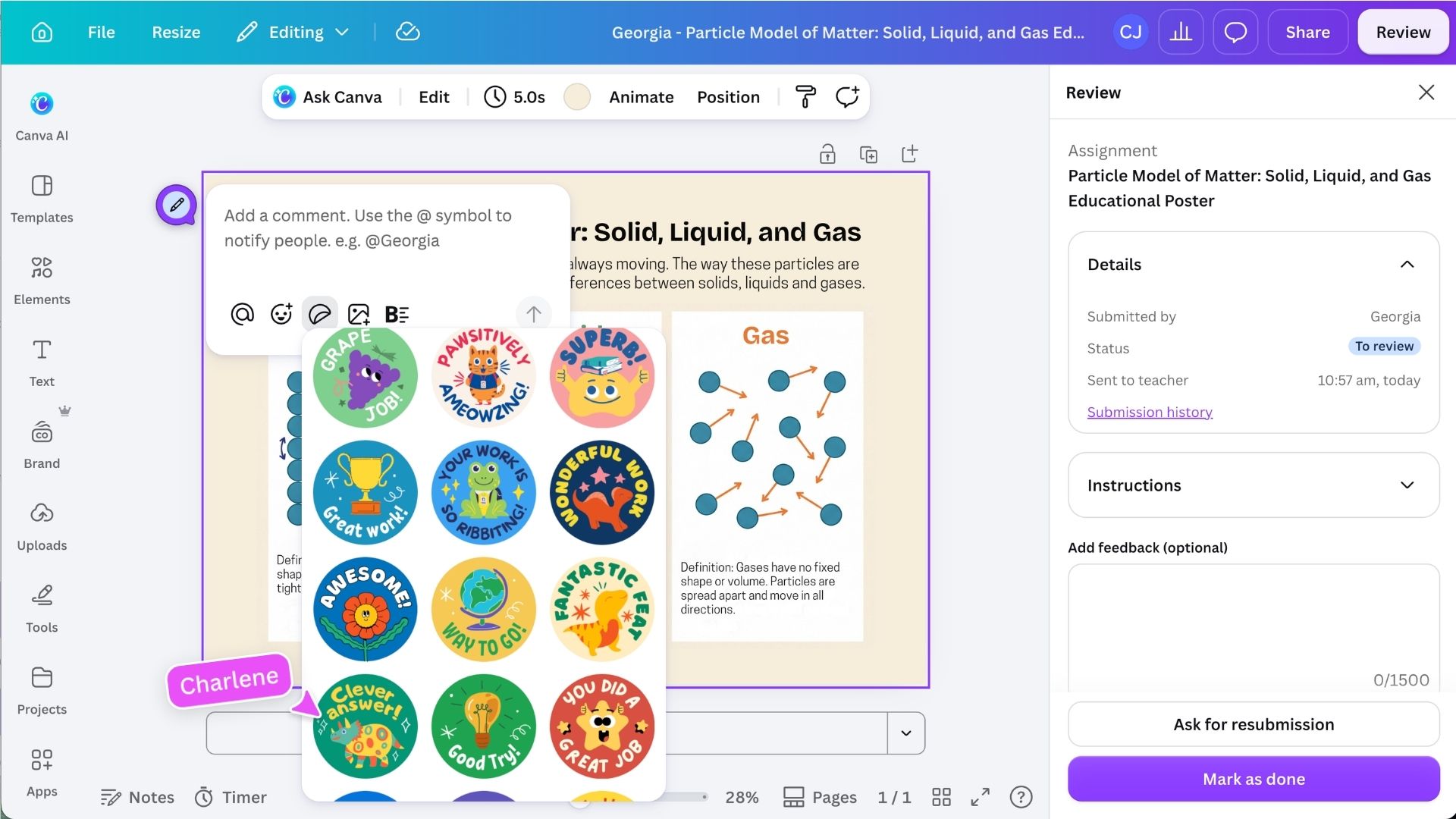This screenshot has height=819, width=1456.
Task: Change the 5.0s page duration
Action: pyautogui.click(x=515, y=97)
